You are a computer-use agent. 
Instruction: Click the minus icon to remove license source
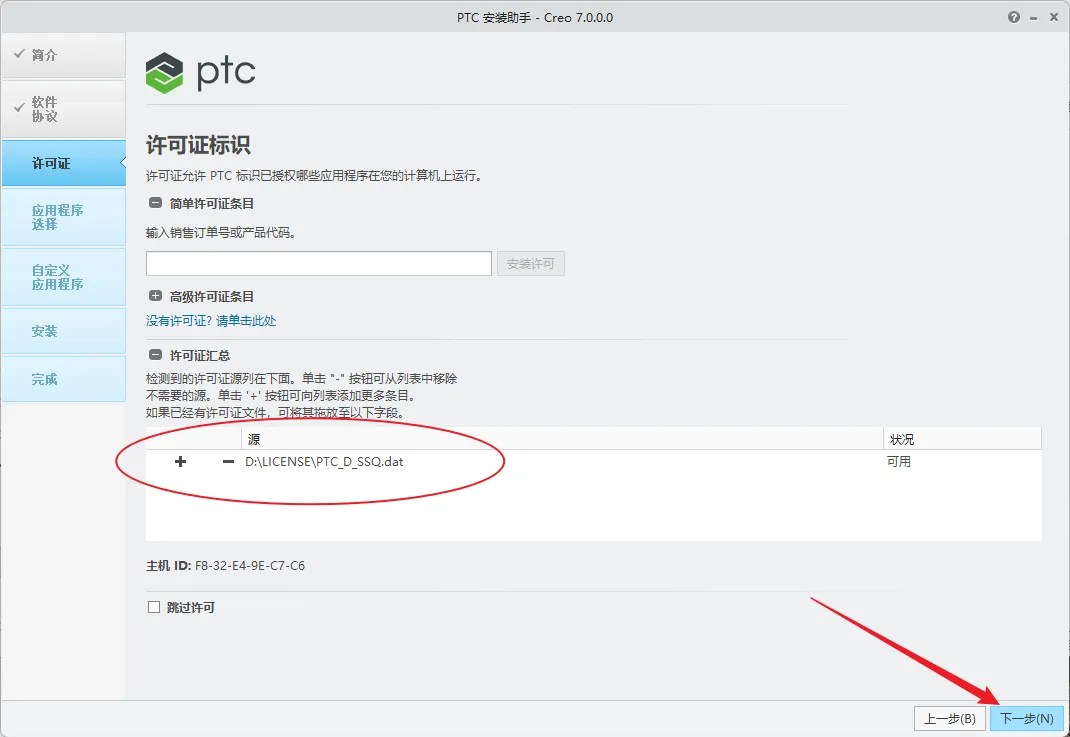228,462
